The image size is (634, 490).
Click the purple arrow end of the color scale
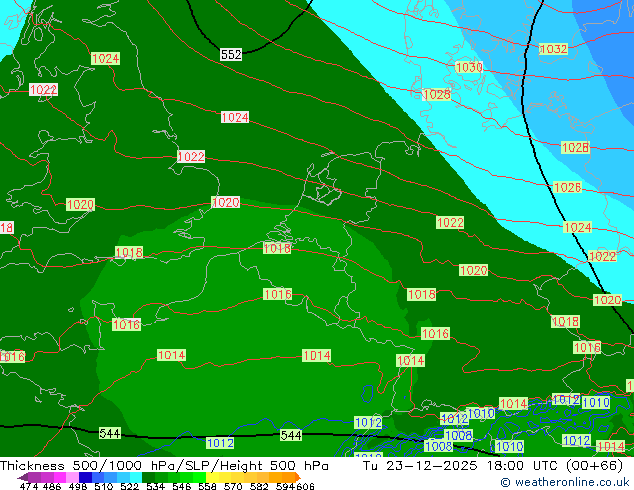click(x=23, y=477)
